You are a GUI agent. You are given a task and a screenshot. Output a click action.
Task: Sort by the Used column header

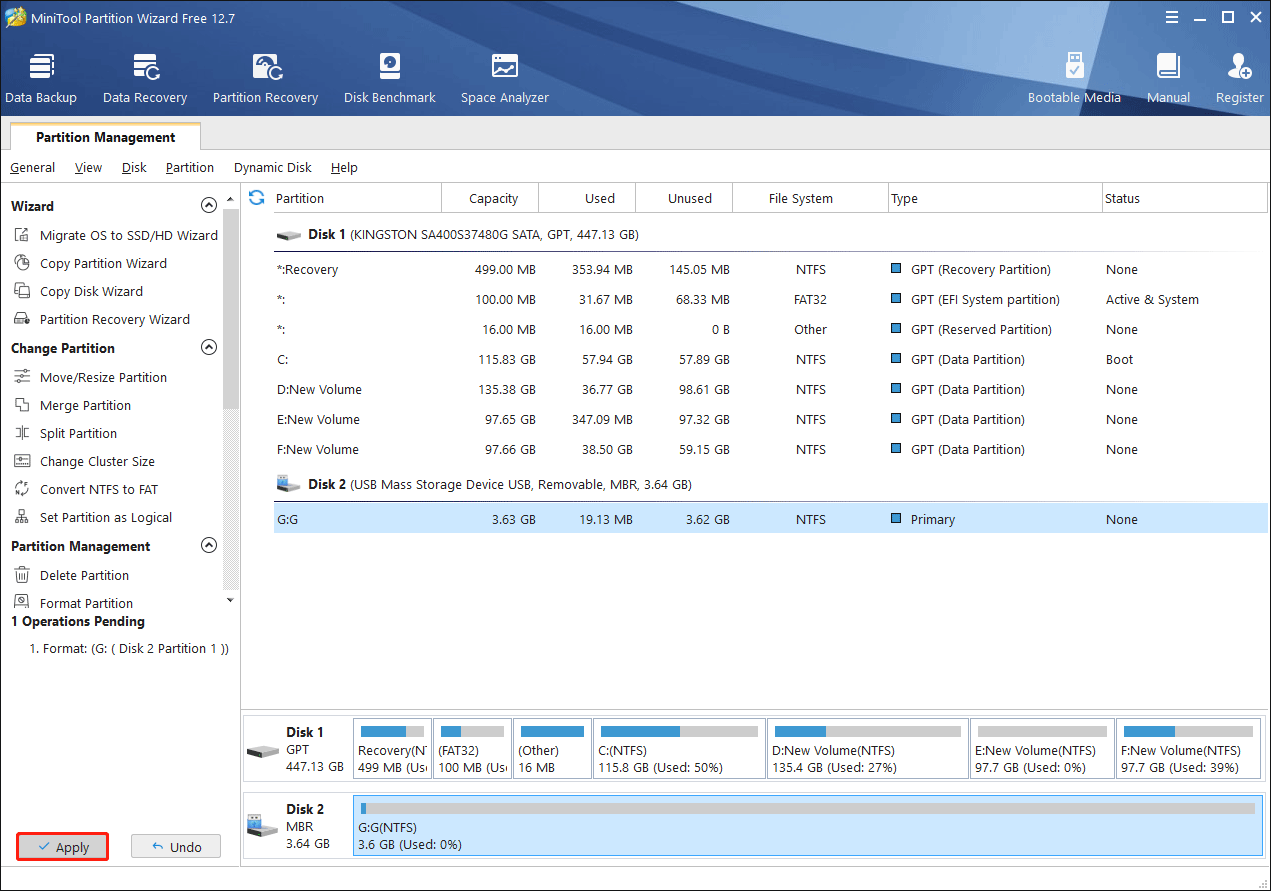click(587, 198)
